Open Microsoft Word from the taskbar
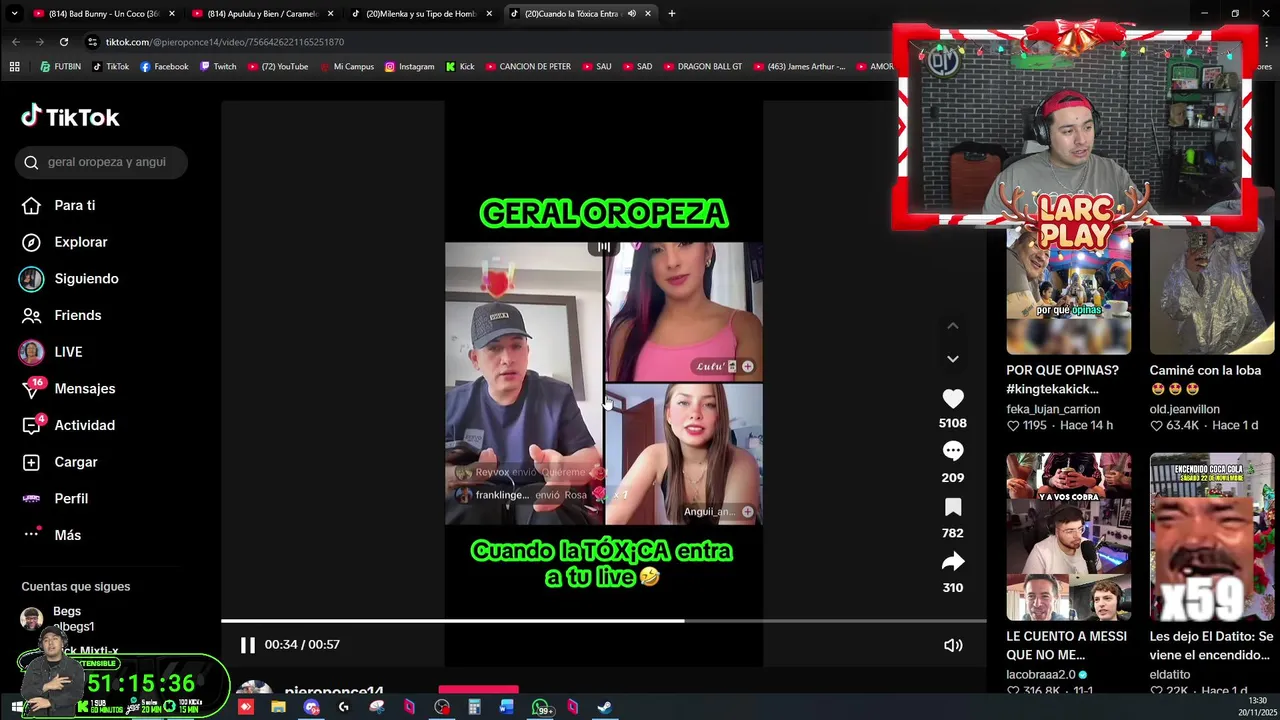Screen dimensions: 1280x720 (507, 707)
